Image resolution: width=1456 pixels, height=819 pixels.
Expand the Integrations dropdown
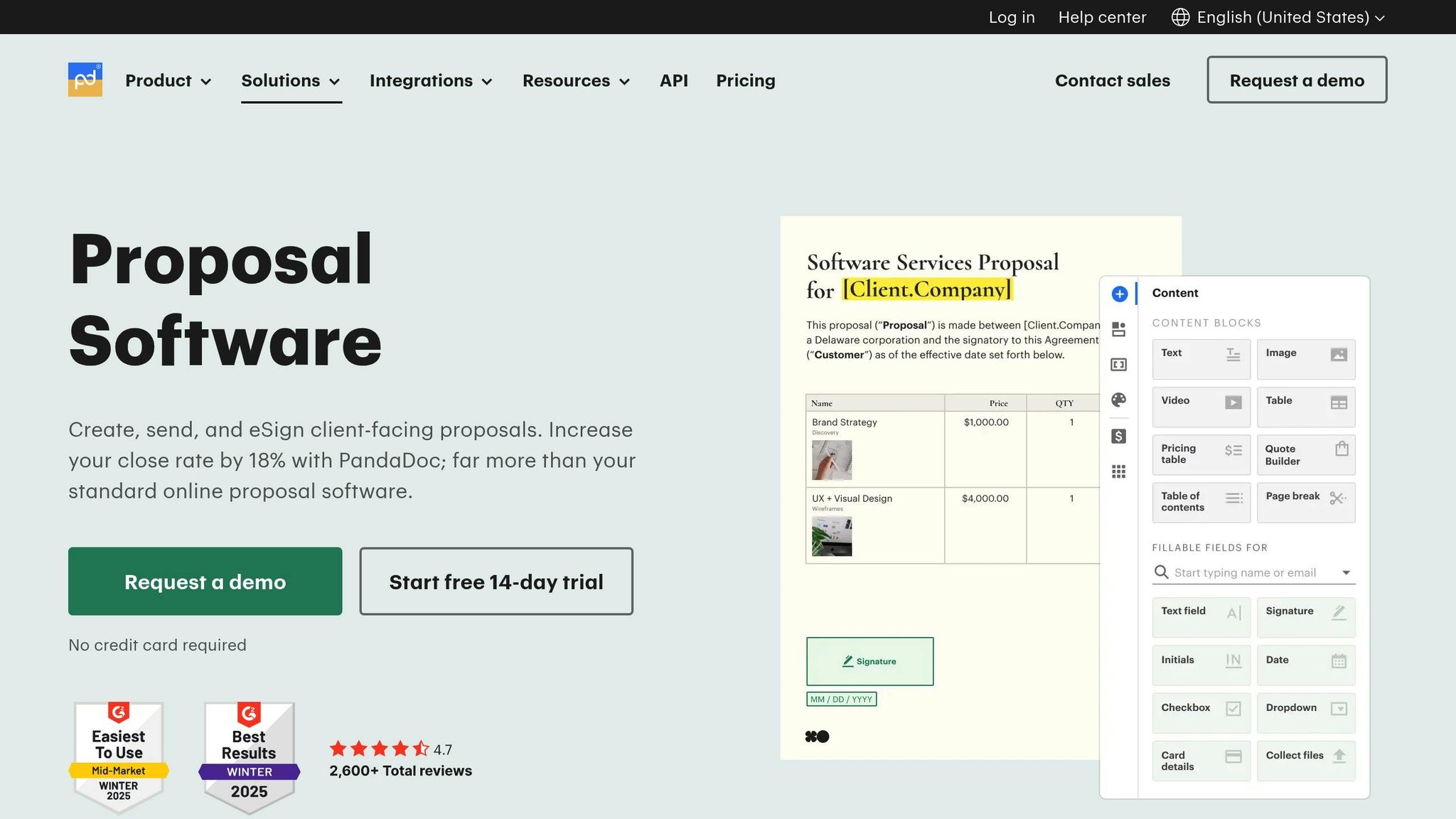[x=431, y=80]
